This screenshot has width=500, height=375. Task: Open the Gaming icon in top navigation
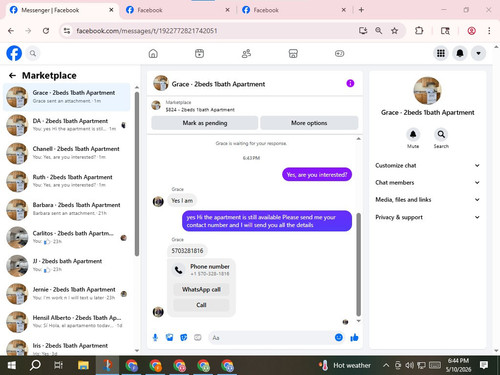[339, 53]
